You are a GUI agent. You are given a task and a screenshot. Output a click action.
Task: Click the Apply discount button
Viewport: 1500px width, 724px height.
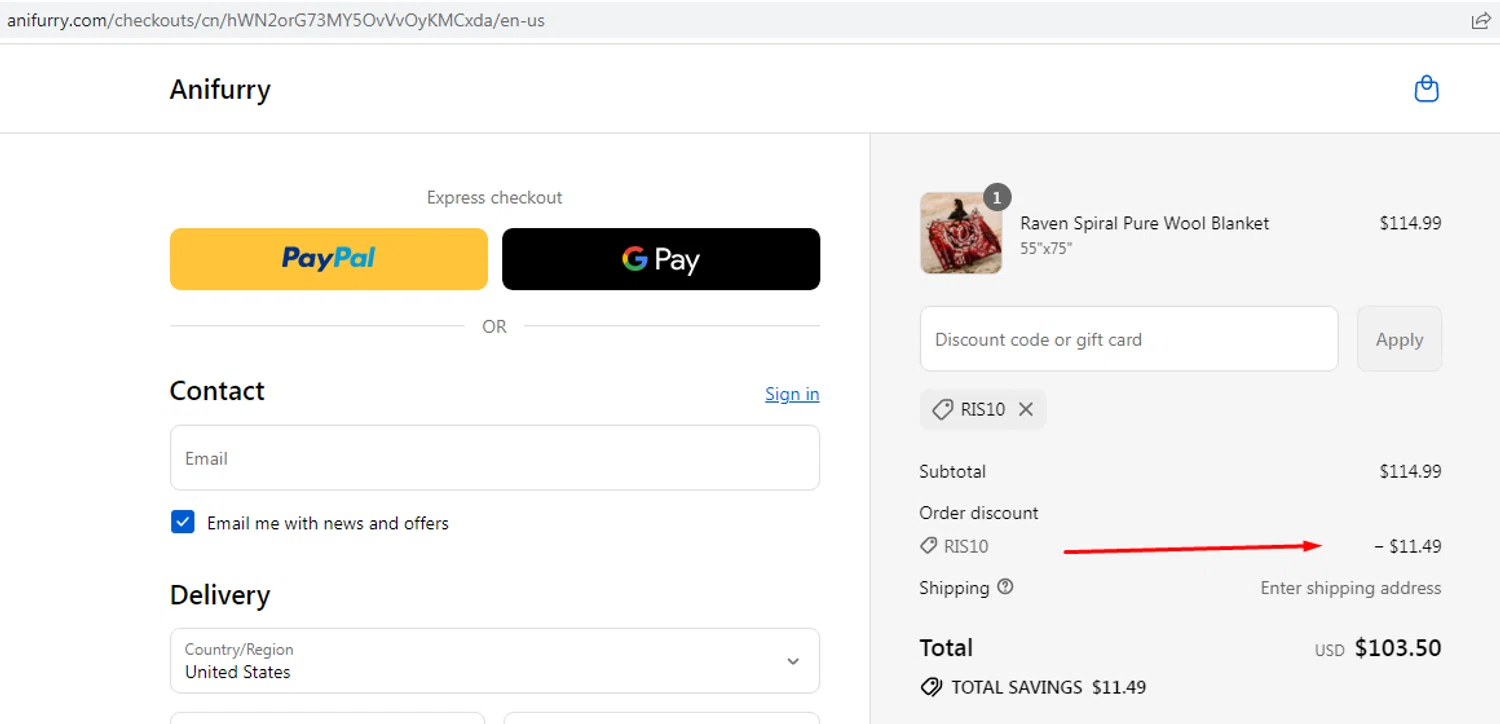(1399, 339)
